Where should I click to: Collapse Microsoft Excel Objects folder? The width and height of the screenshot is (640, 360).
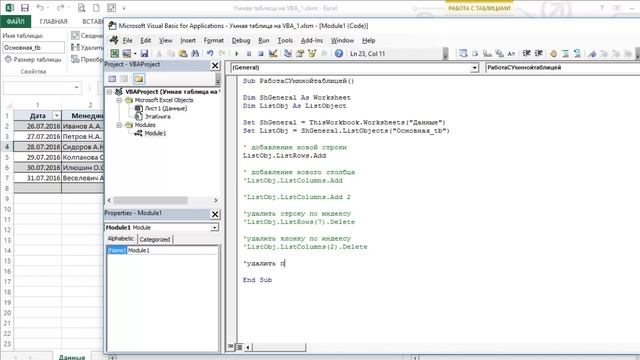(x=119, y=100)
